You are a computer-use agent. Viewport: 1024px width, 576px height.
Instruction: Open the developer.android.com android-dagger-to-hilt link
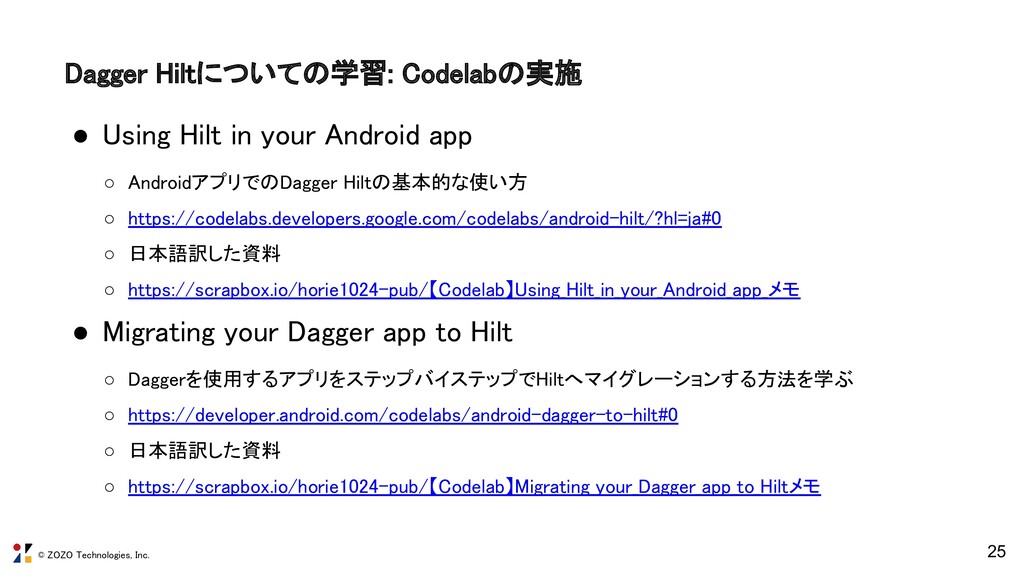point(403,415)
